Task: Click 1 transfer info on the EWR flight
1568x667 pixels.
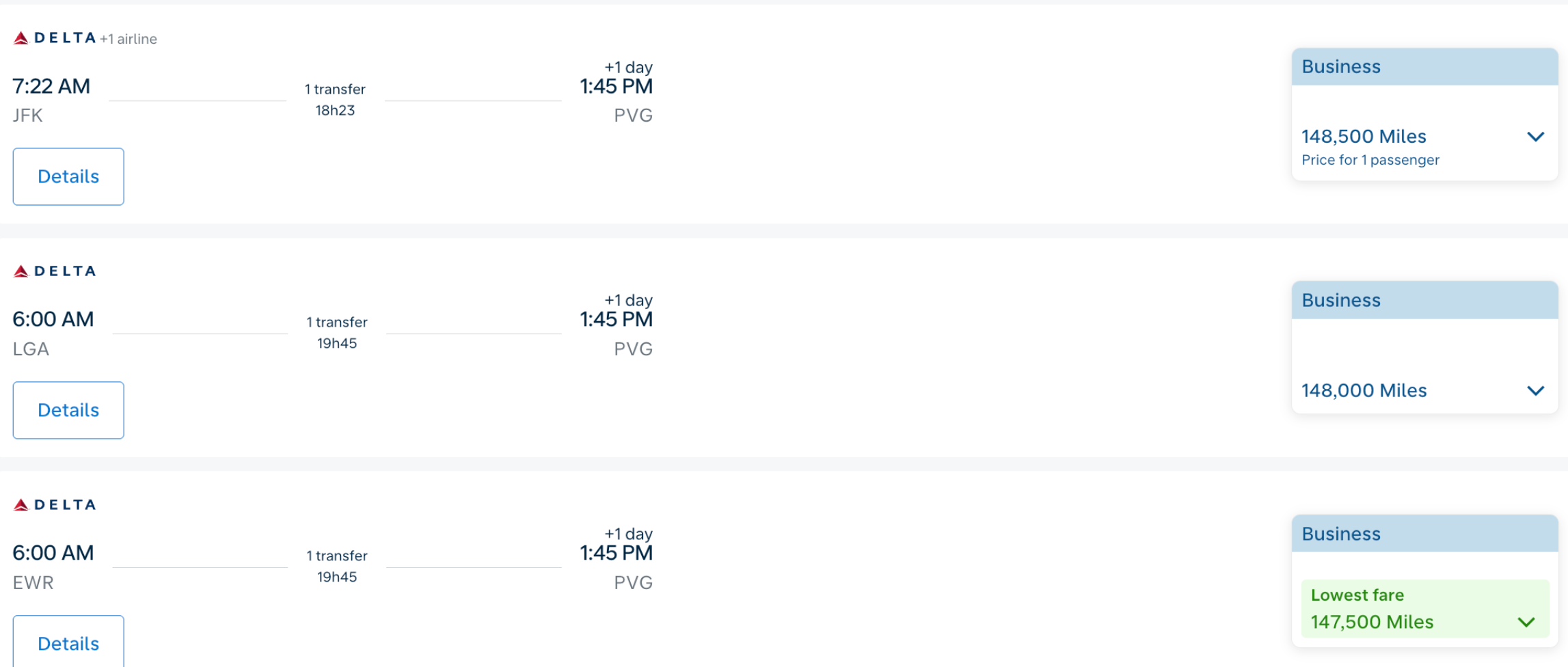Action: tap(337, 567)
